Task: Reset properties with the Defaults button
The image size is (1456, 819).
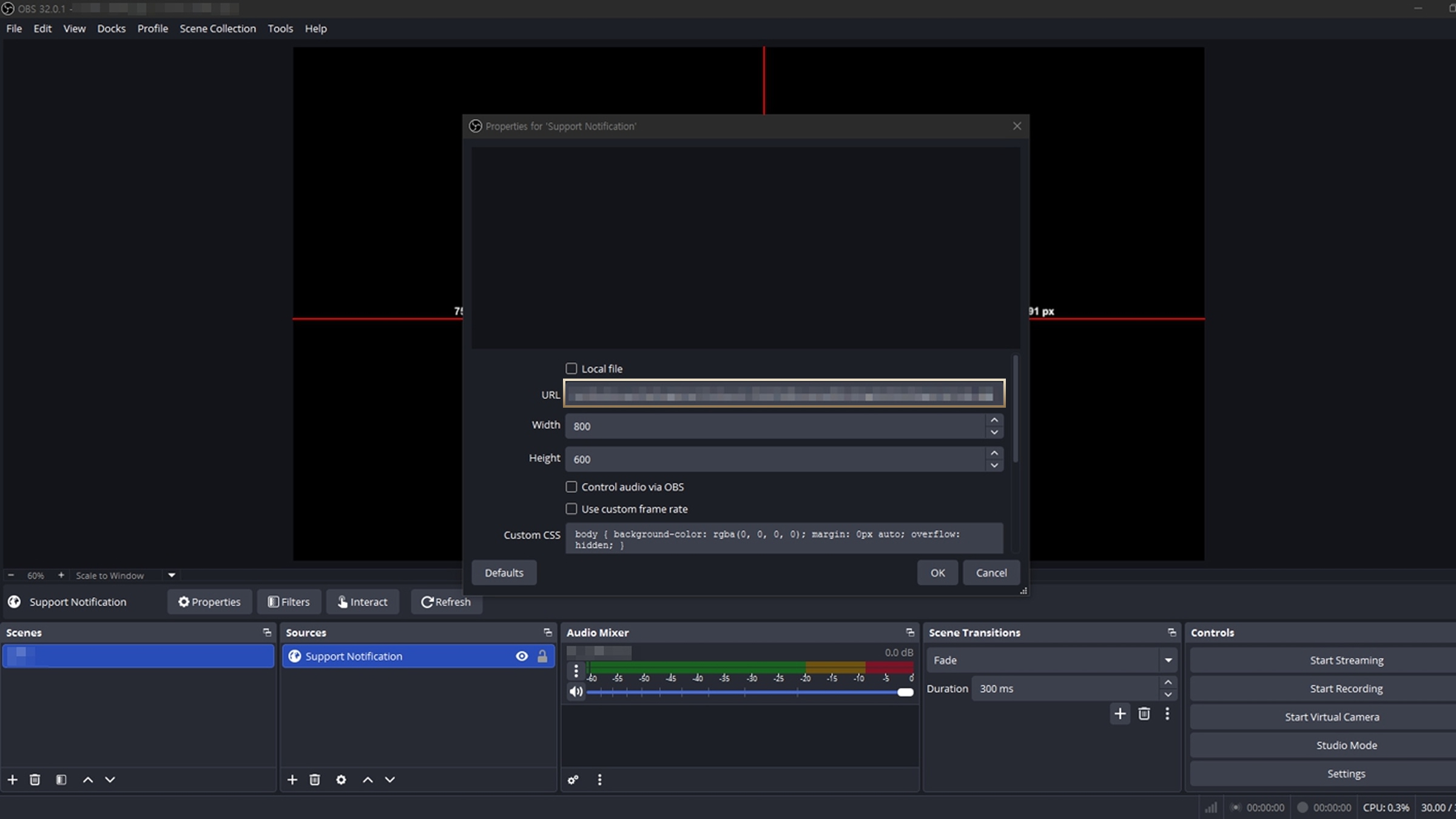Action: tap(504, 573)
